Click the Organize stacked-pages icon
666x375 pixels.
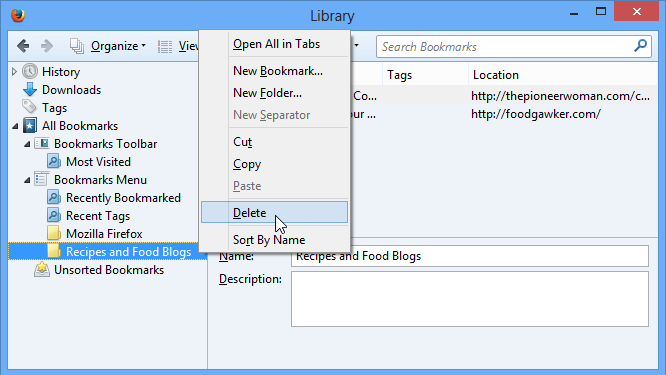(77, 46)
